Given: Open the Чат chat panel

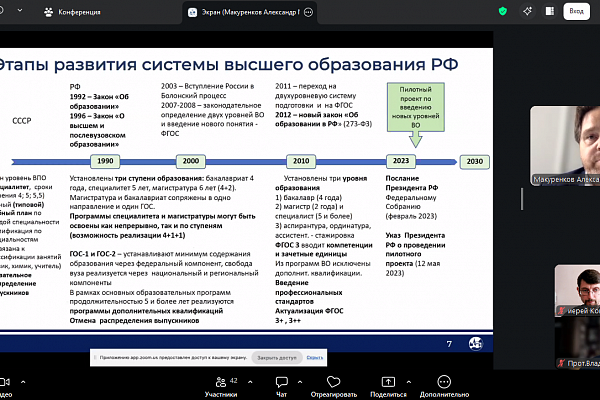Looking at the screenshot, I should pos(281,387).
